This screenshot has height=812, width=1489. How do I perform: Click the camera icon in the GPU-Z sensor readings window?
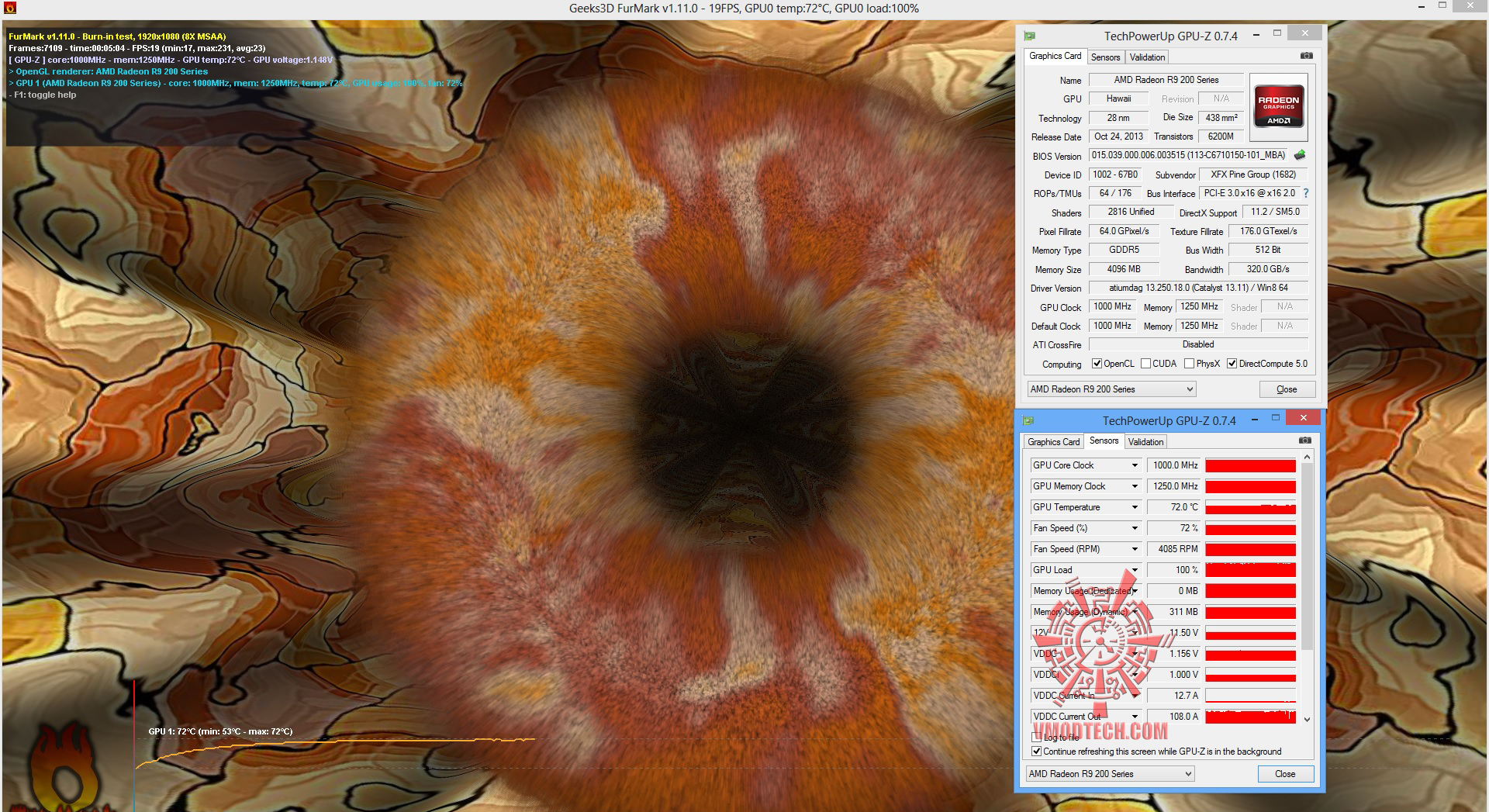1305,441
